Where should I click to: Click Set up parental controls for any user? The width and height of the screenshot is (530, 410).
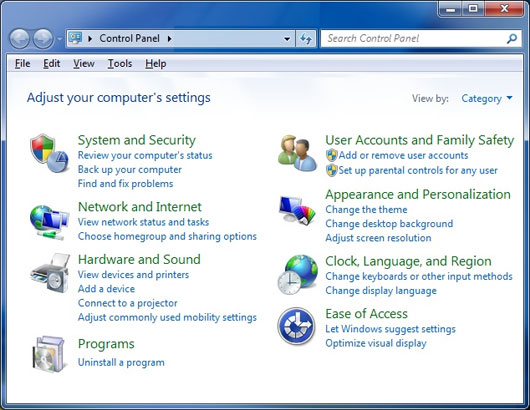(418, 170)
